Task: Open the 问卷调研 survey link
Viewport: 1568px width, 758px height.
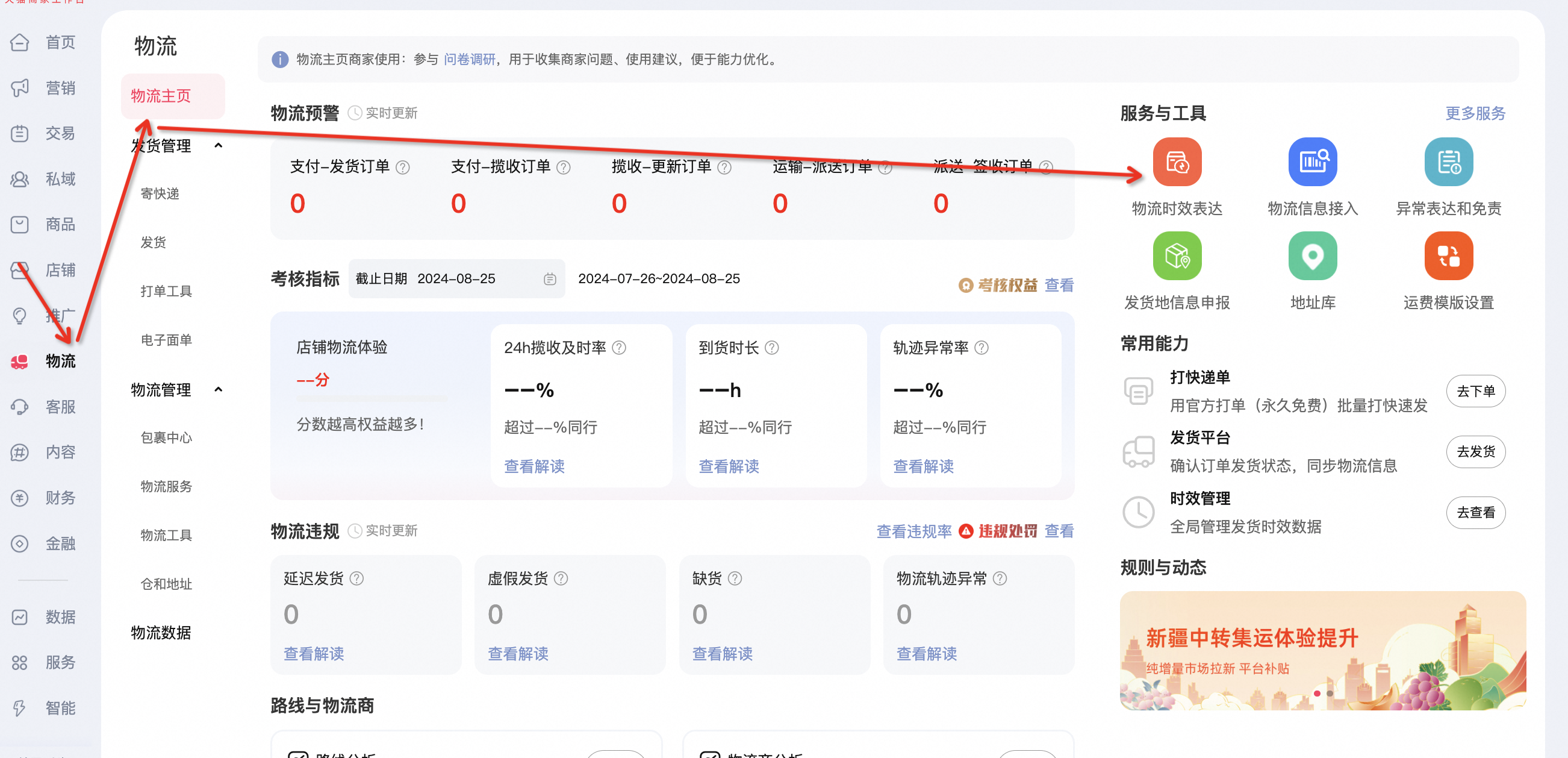Action: pos(469,59)
